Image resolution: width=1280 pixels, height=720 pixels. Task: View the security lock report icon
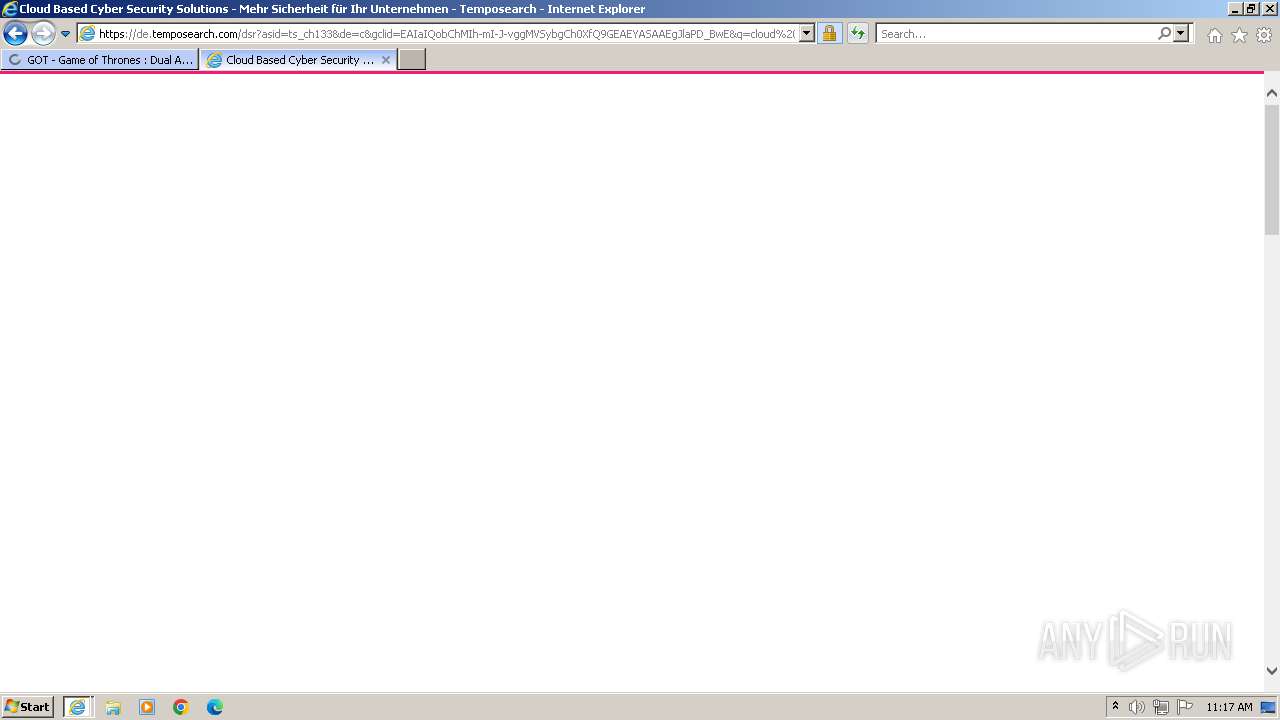[829, 34]
